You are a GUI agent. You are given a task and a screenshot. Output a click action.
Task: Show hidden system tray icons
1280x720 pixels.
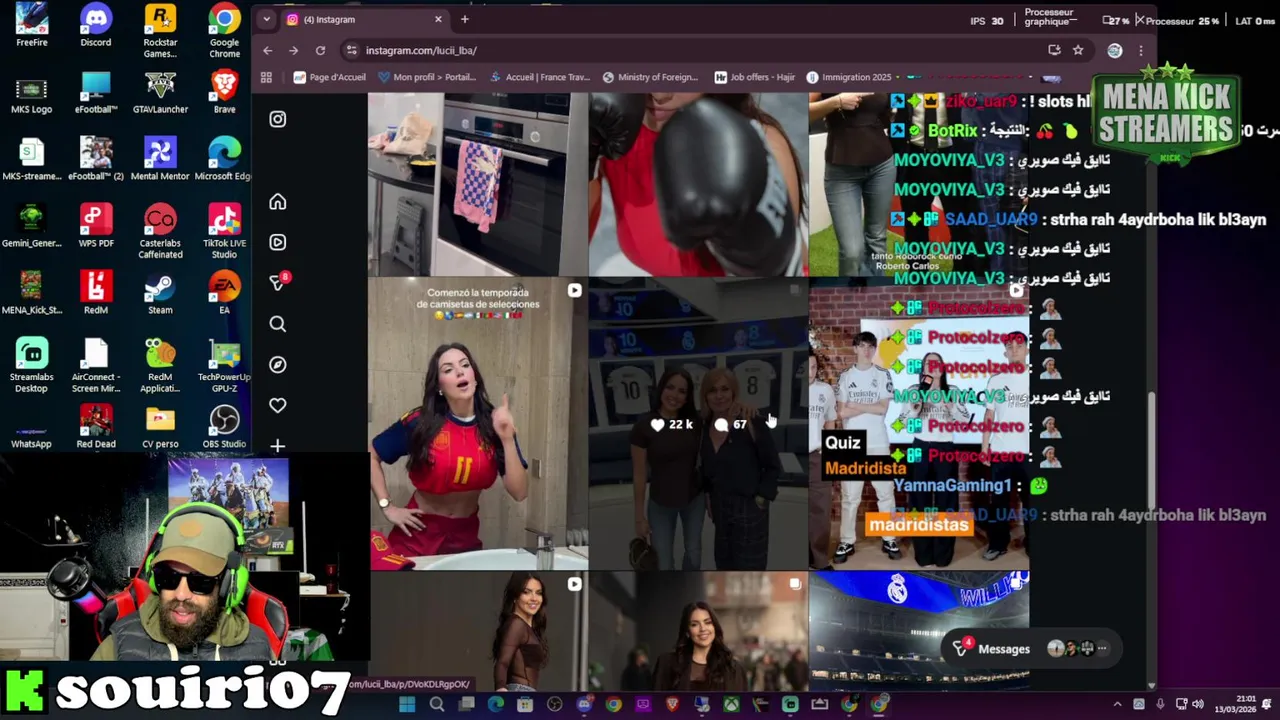[x=1117, y=704]
